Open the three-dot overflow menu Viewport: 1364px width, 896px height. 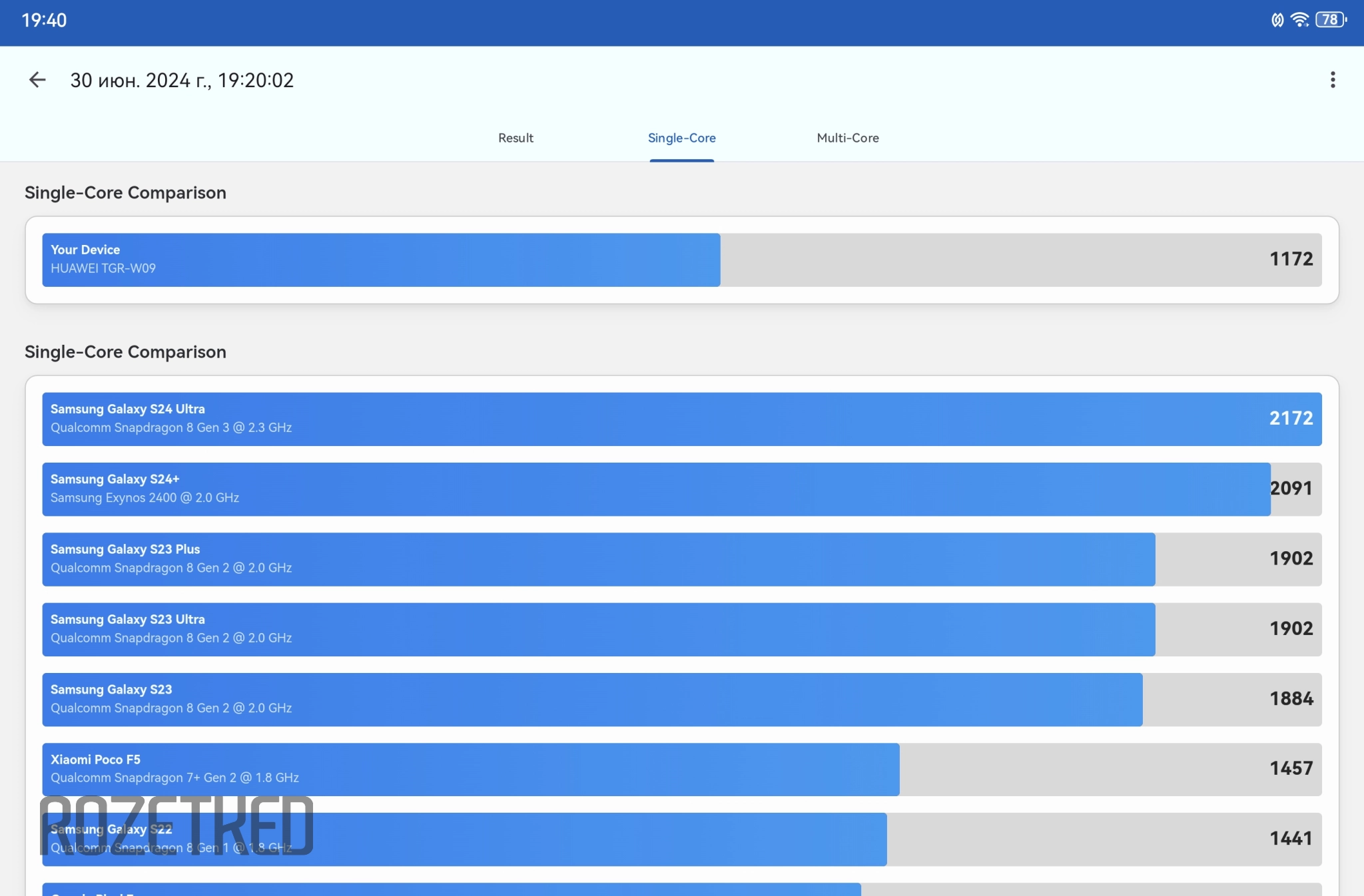coord(1332,80)
